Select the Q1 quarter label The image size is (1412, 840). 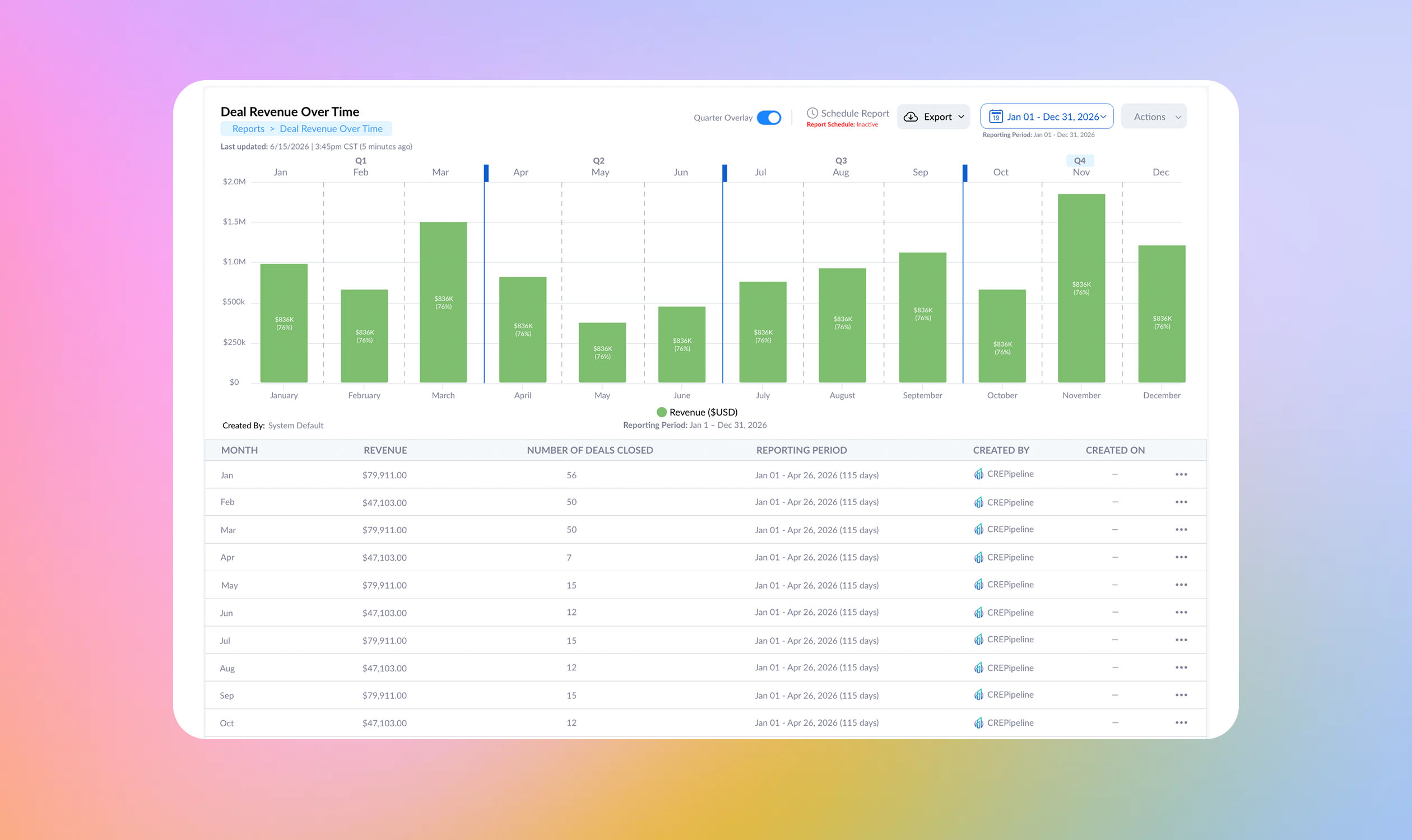coord(361,160)
